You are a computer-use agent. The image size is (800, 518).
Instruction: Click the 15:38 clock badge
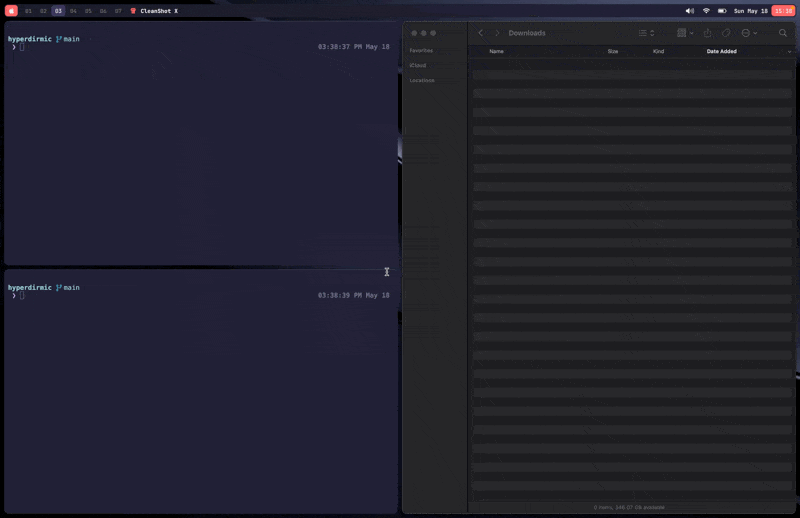(x=783, y=11)
